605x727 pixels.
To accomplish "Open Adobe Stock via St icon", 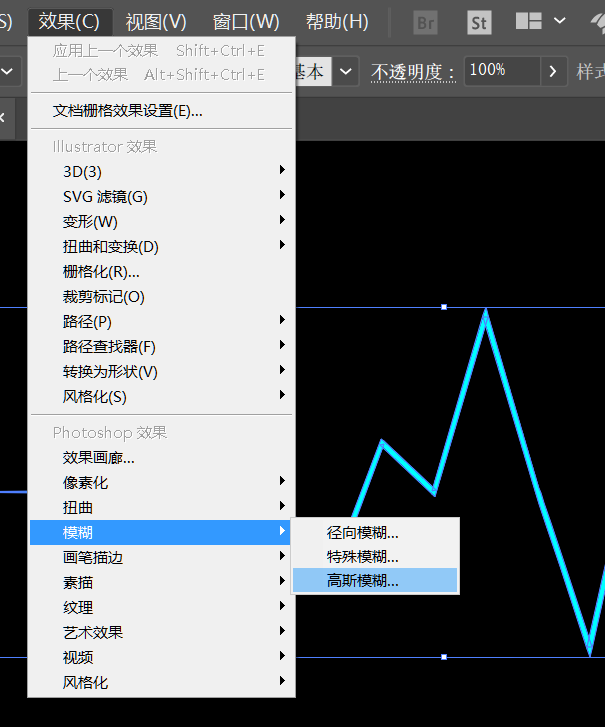I will point(479,22).
